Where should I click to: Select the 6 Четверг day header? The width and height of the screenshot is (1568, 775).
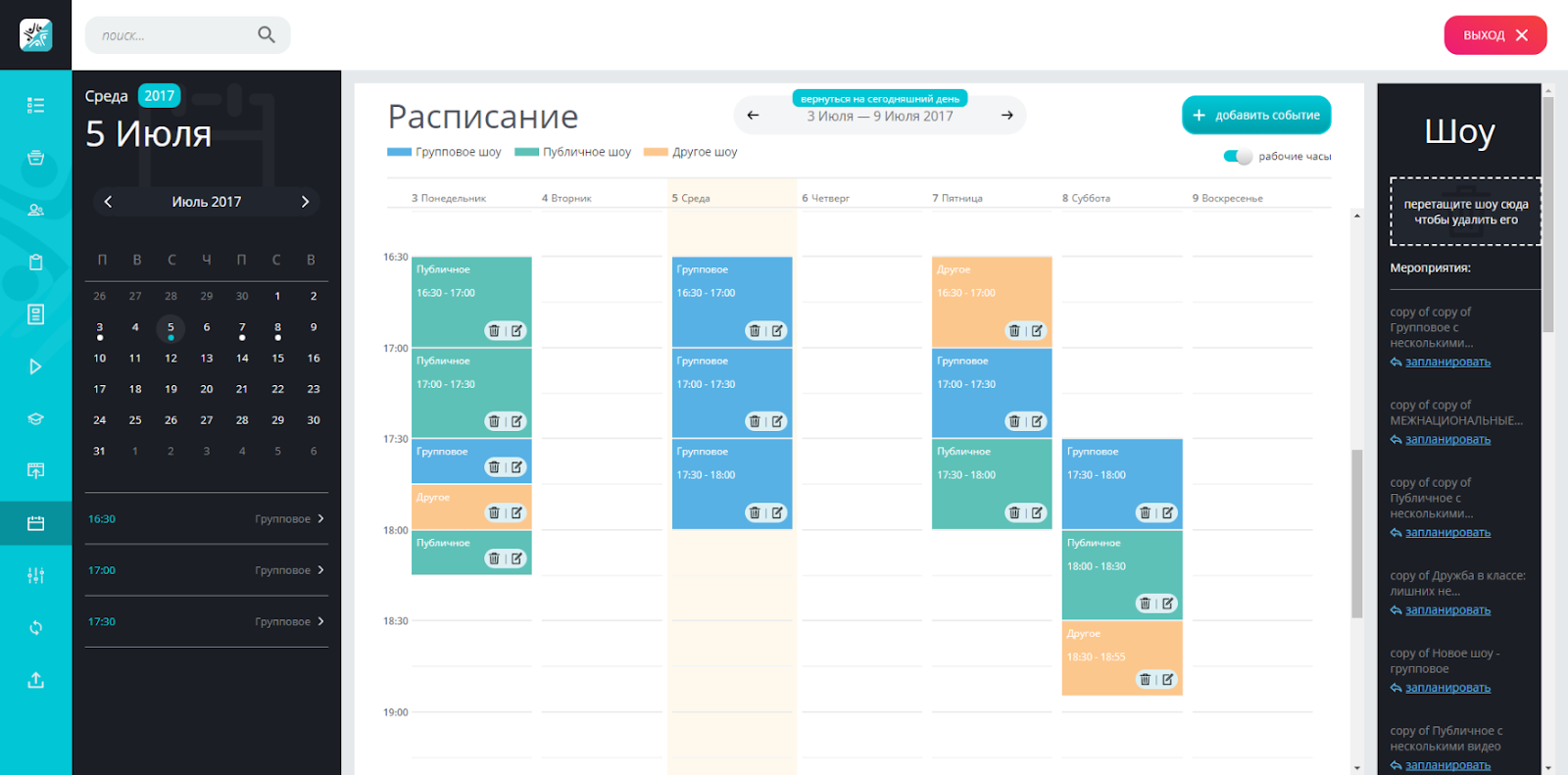[825, 198]
